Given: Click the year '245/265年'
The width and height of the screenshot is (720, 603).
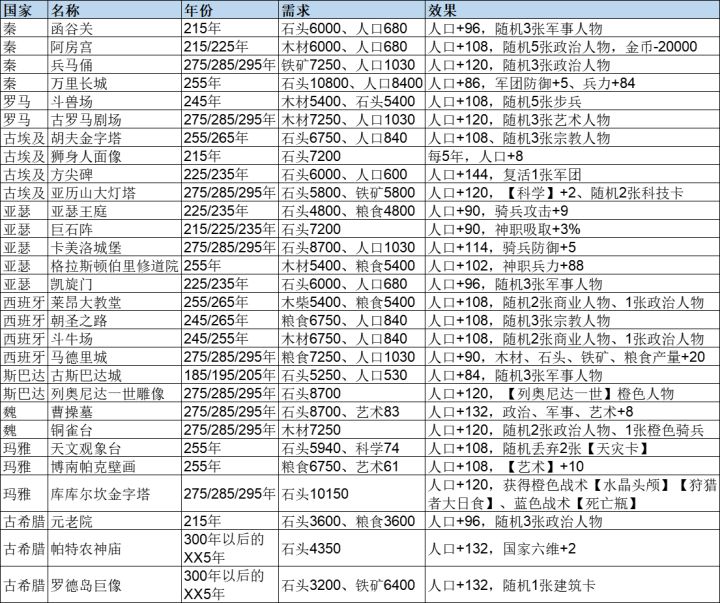Looking at the screenshot, I should point(230,321).
